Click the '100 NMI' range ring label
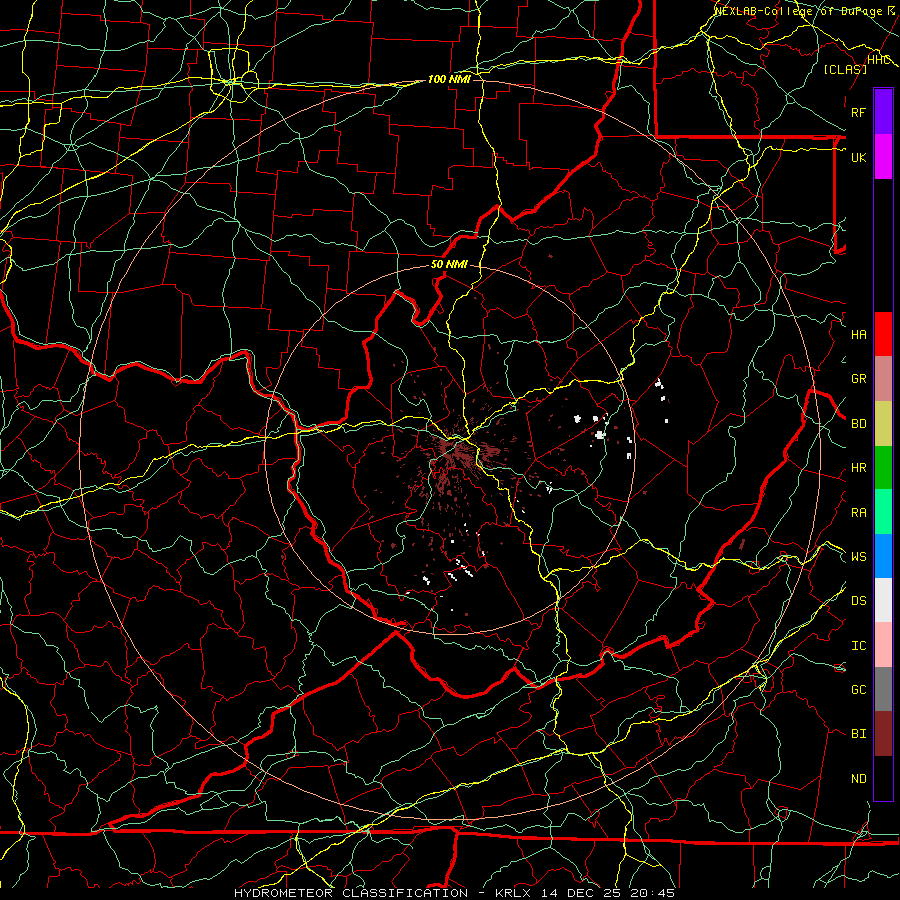Image resolution: width=900 pixels, height=900 pixels. 449,79
